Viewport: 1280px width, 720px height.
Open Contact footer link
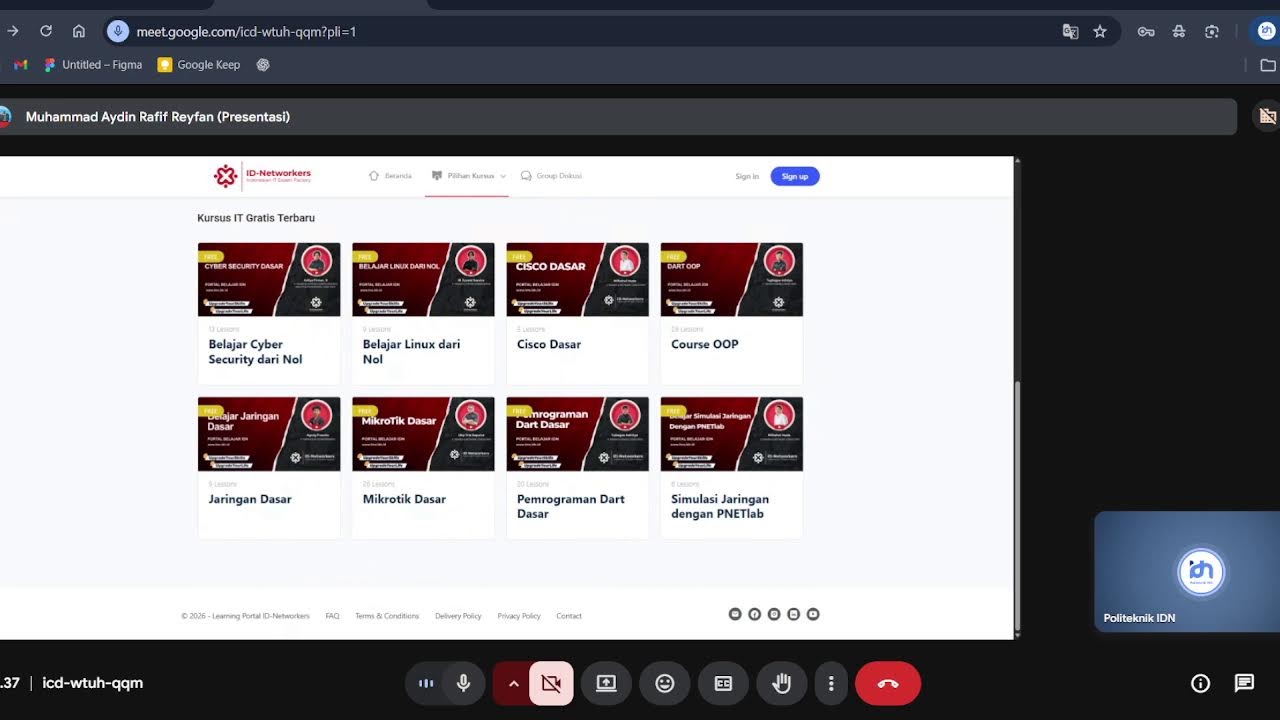pyautogui.click(x=569, y=616)
